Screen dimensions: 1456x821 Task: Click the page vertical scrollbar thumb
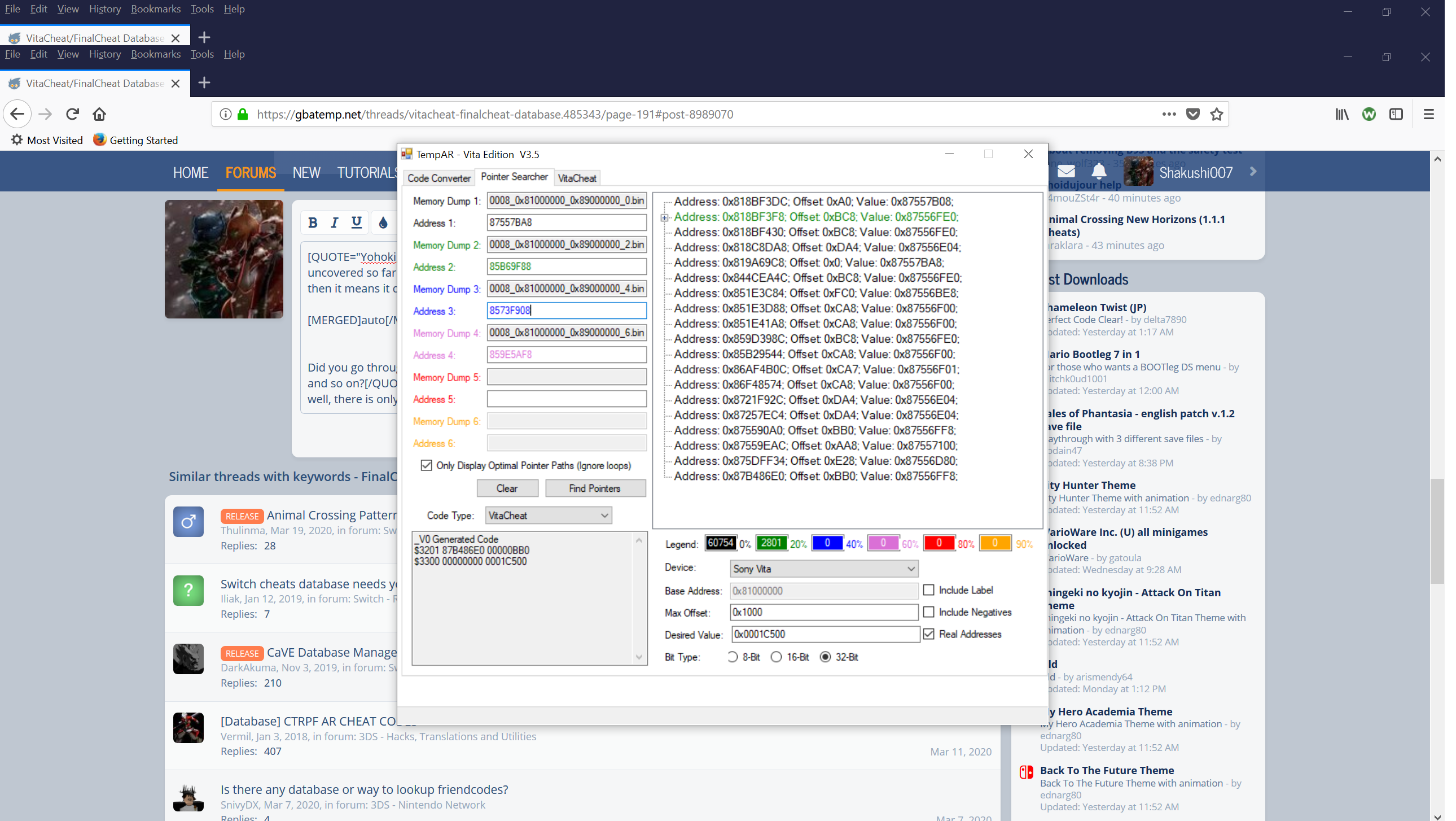[1437, 530]
